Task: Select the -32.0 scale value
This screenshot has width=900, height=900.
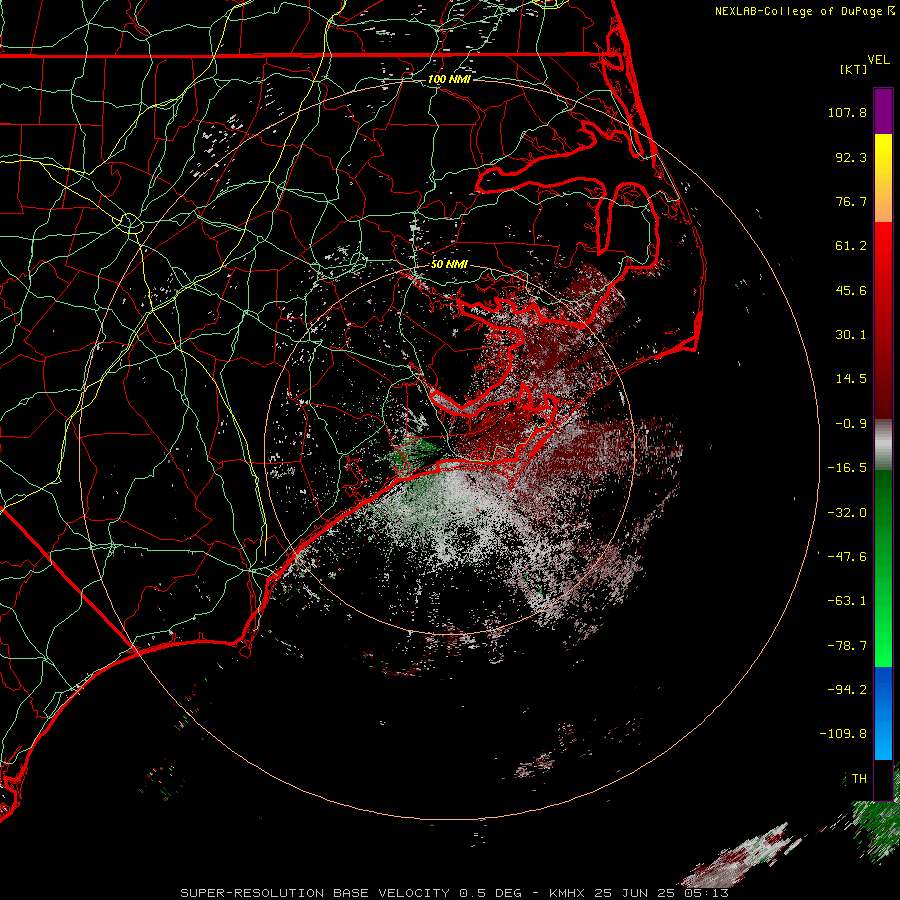Action: [x=847, y=513]
